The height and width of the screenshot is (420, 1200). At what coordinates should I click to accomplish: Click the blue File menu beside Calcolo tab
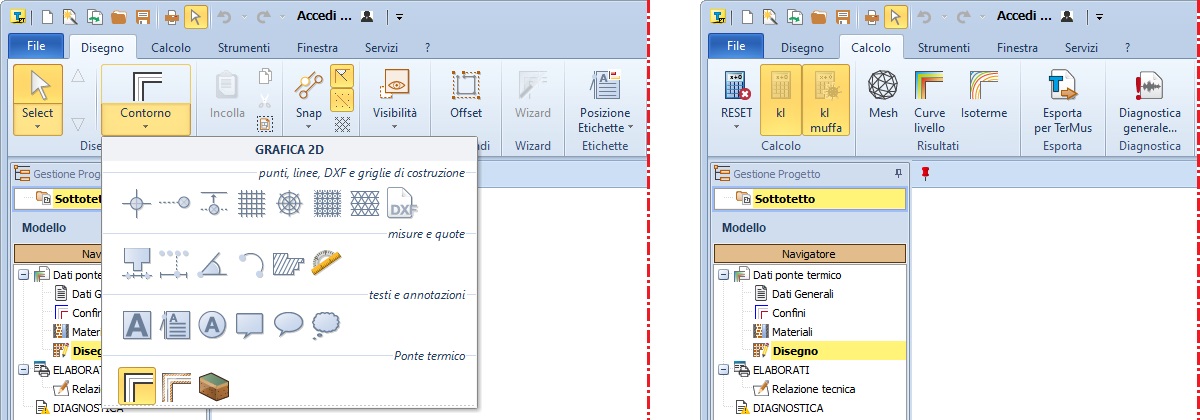(736, 47)
